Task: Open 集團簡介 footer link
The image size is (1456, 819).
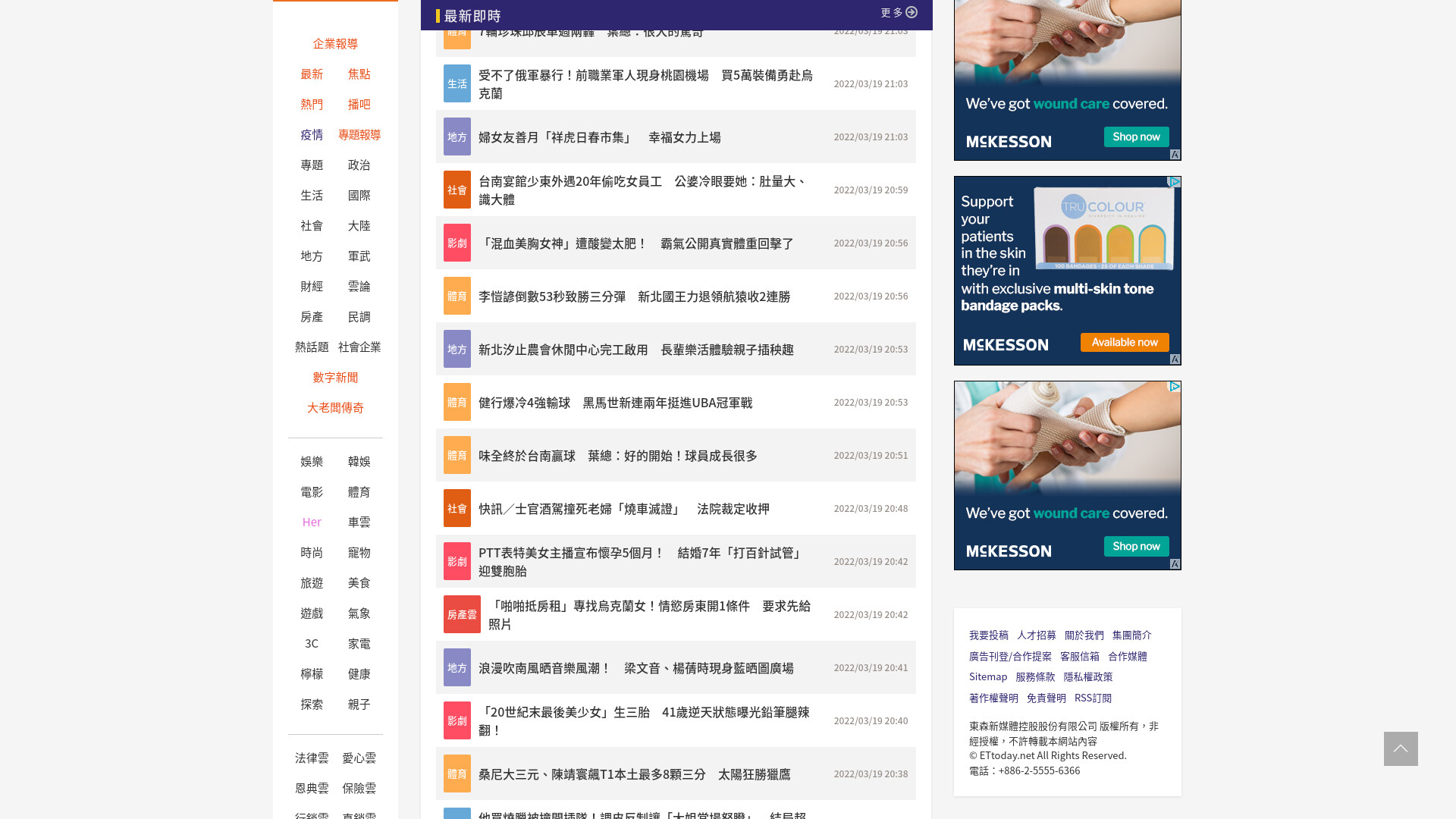Action: (x=1132, y=635)
